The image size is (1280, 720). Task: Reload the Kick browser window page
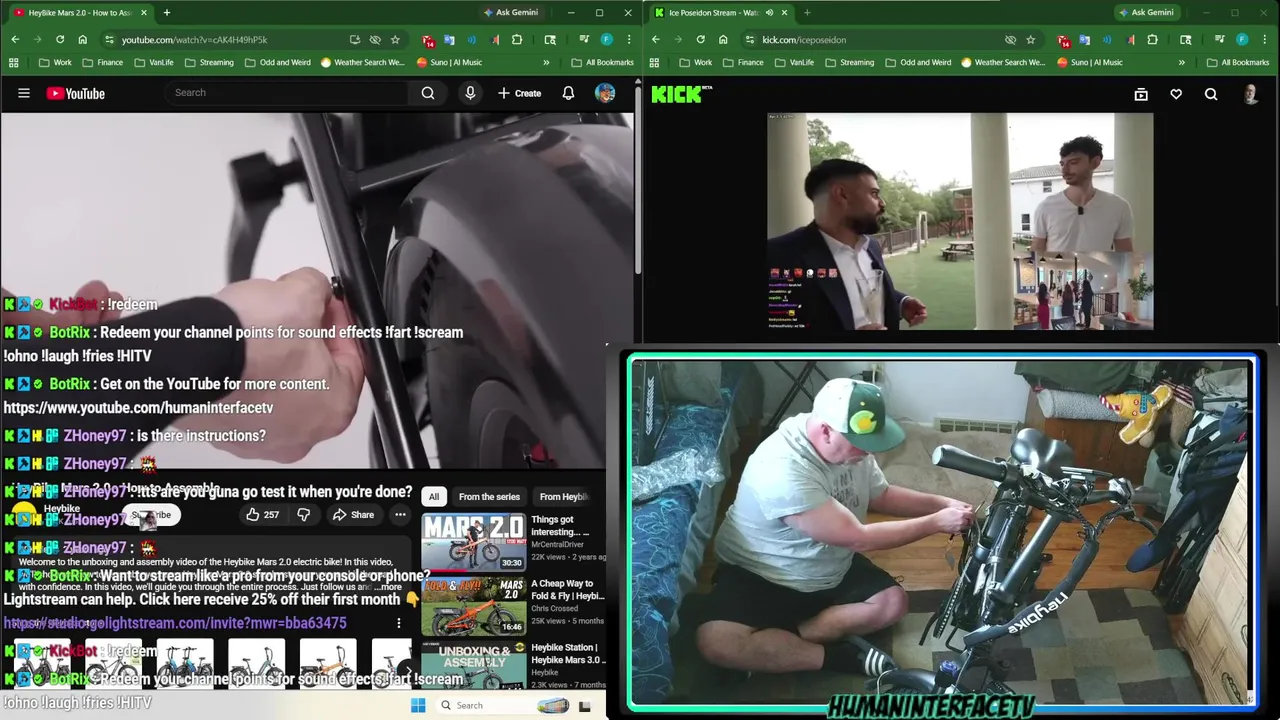(700, 39)
